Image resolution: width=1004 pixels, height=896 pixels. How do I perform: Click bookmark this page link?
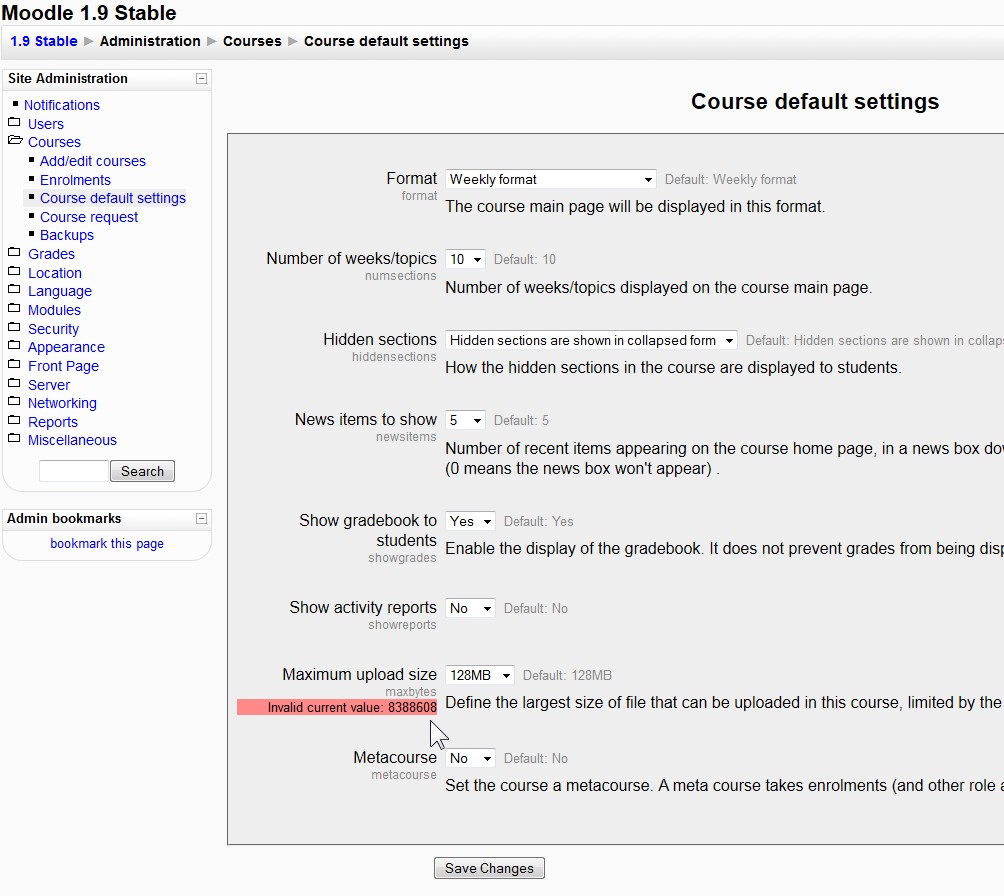point(107,544)
